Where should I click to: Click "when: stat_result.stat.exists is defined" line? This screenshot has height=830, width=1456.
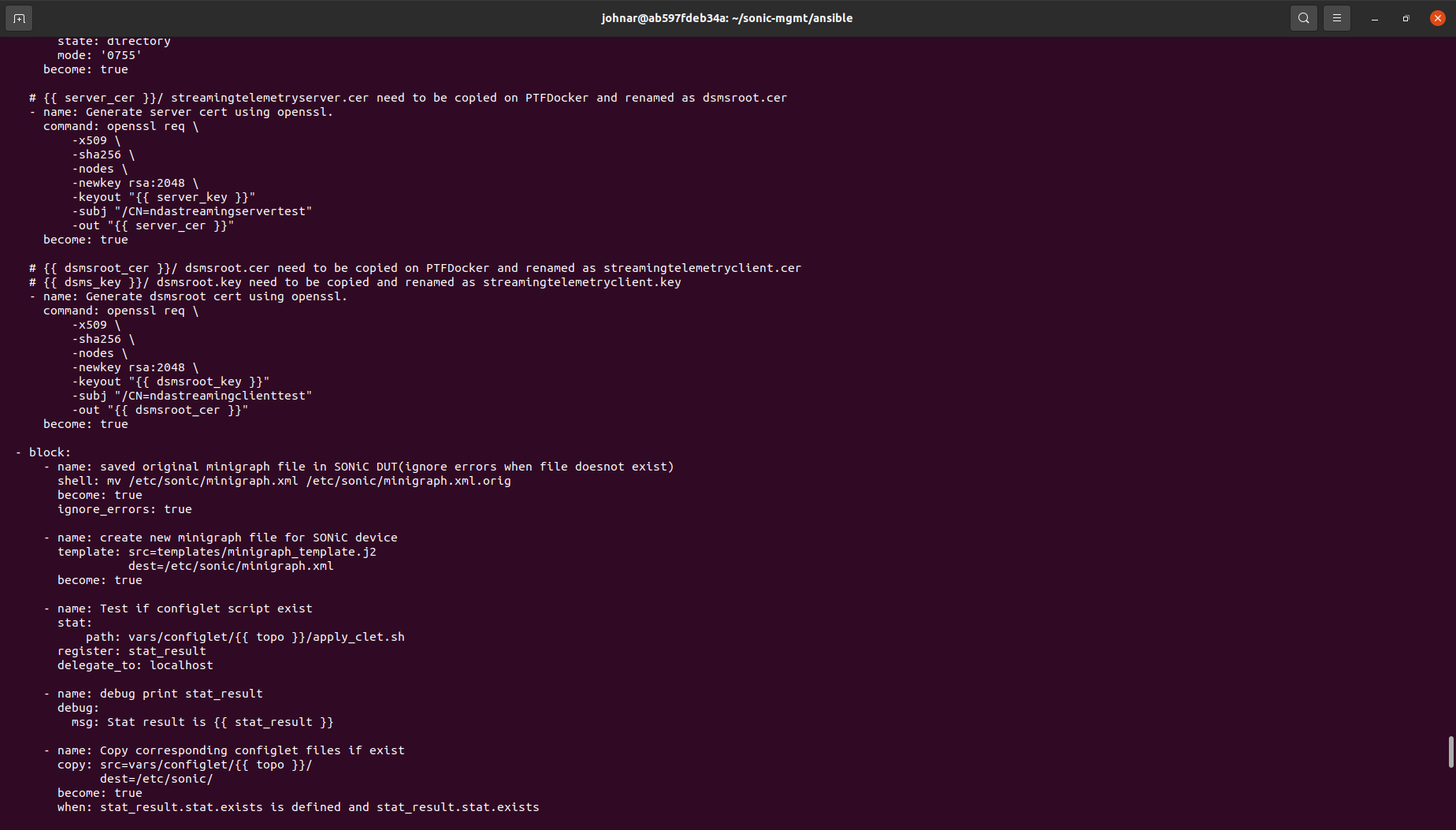299,807
